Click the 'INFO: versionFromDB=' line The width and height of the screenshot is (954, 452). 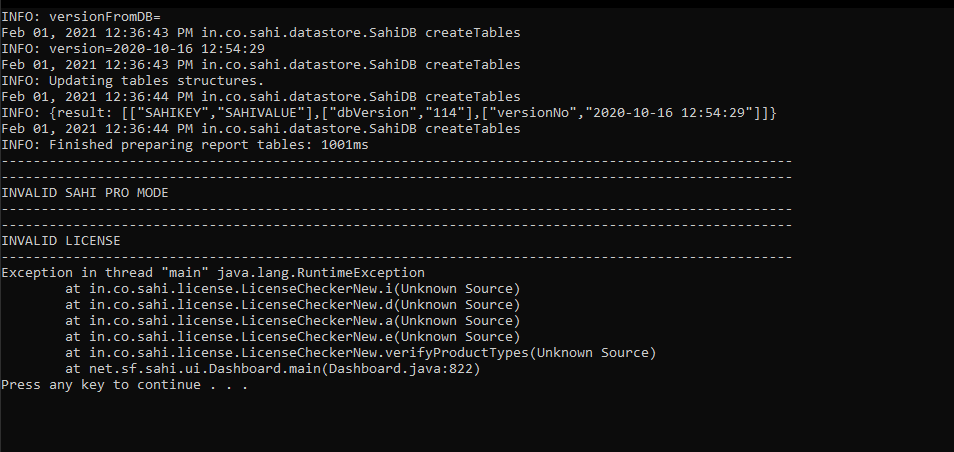click(x=81, y=17)
